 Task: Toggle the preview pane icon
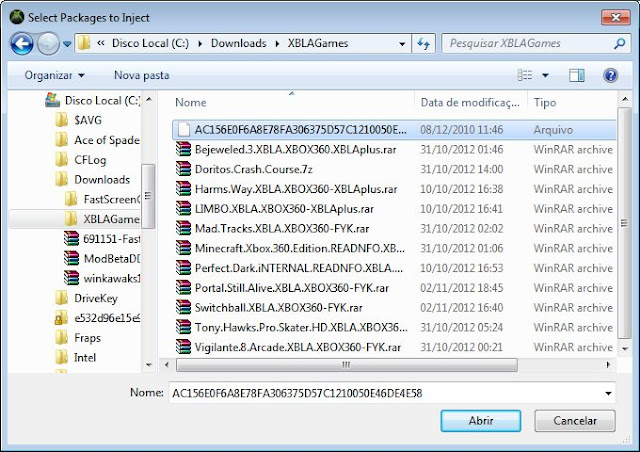576,75
